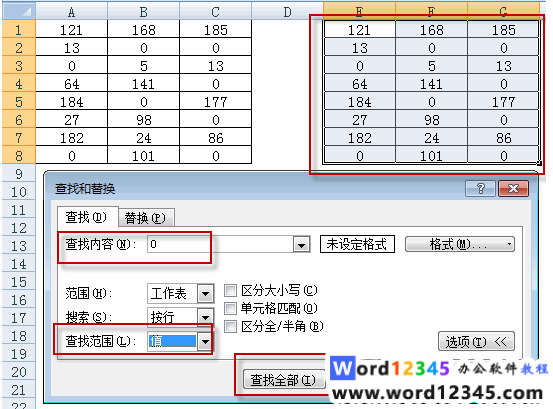Toggle 区分全/半角 checkbox
The height and width of the screenshot is (409, 553).
(230, 326)
